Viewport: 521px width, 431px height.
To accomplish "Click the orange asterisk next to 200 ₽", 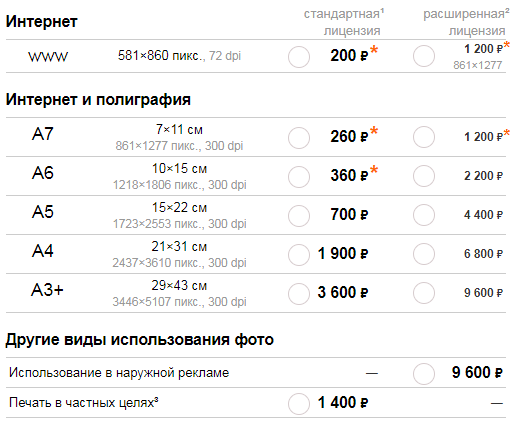I will coord(374,50).
